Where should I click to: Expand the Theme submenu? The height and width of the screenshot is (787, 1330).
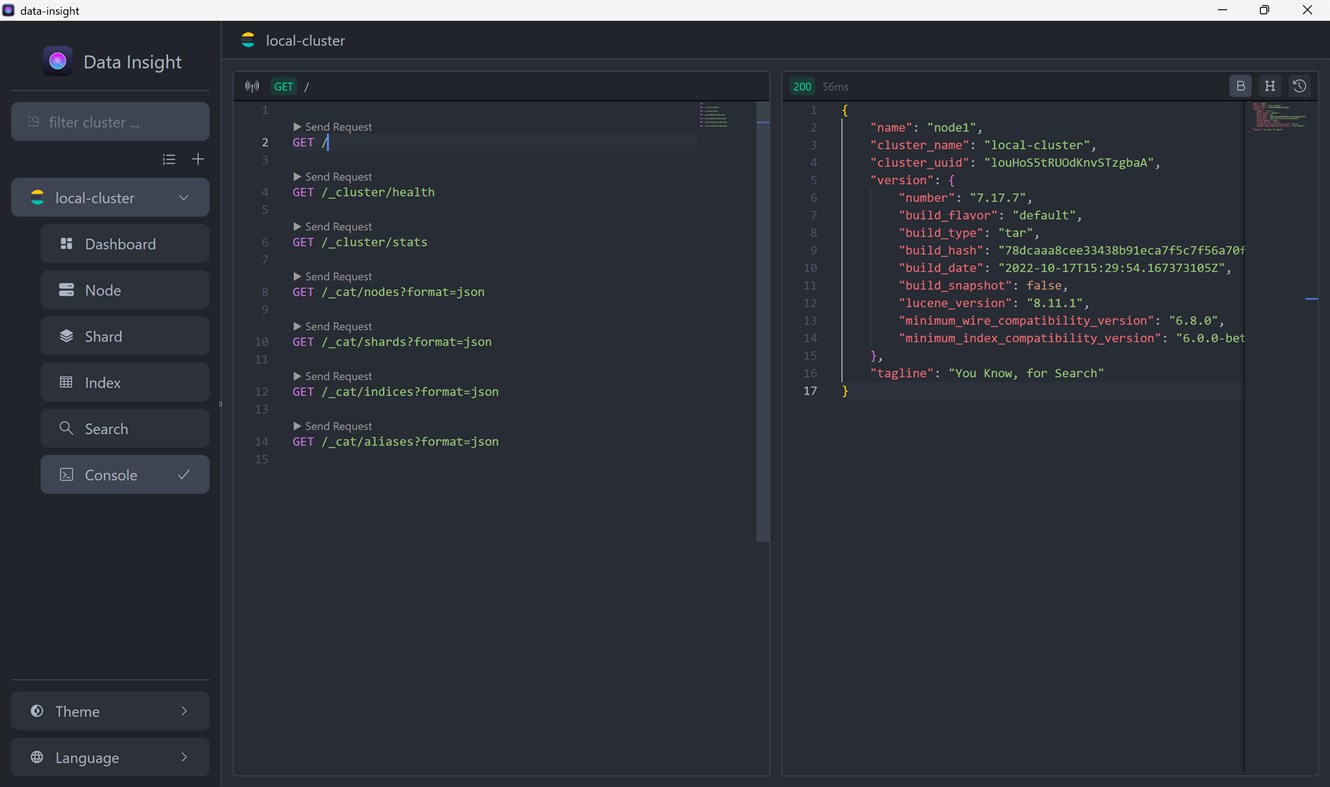[110, 711]
